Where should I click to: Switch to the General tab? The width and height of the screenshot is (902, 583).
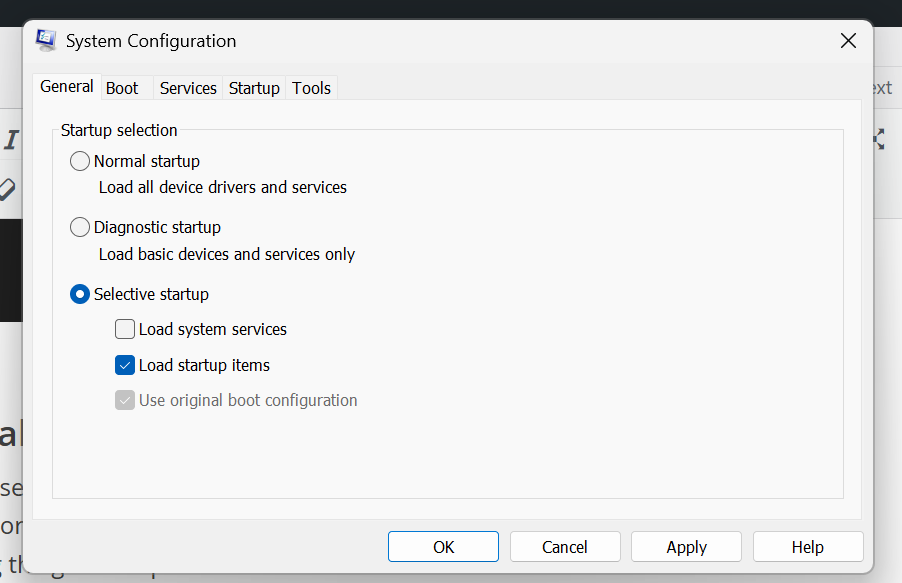[67, 87]
